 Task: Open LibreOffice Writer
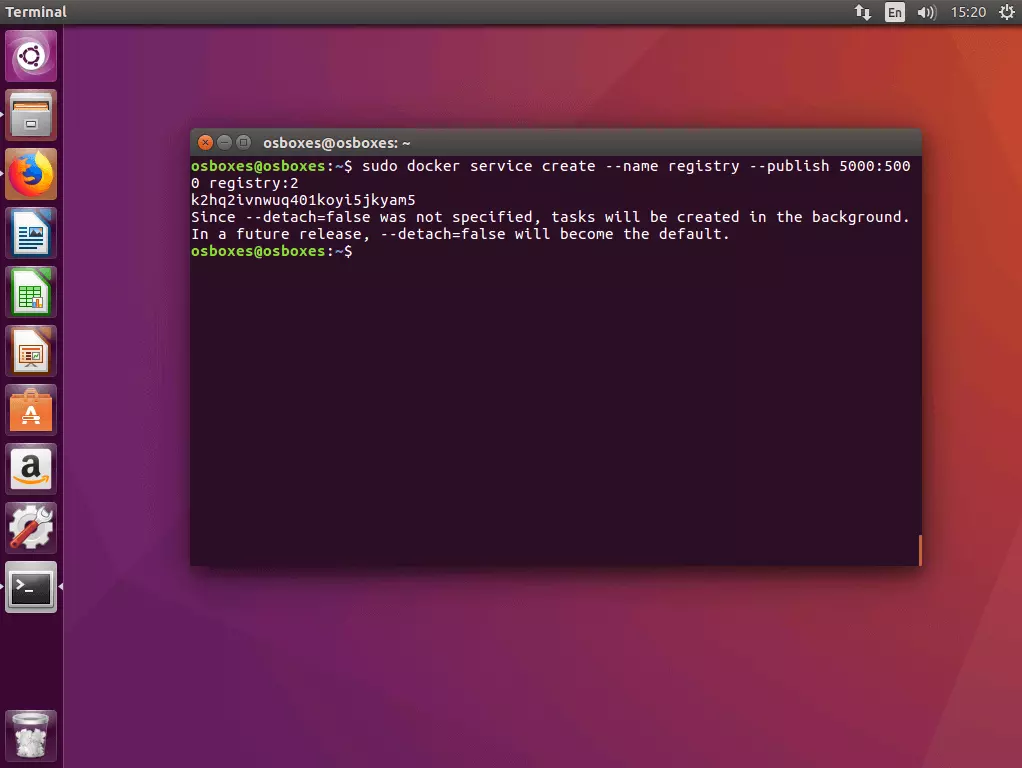[31, 233]
